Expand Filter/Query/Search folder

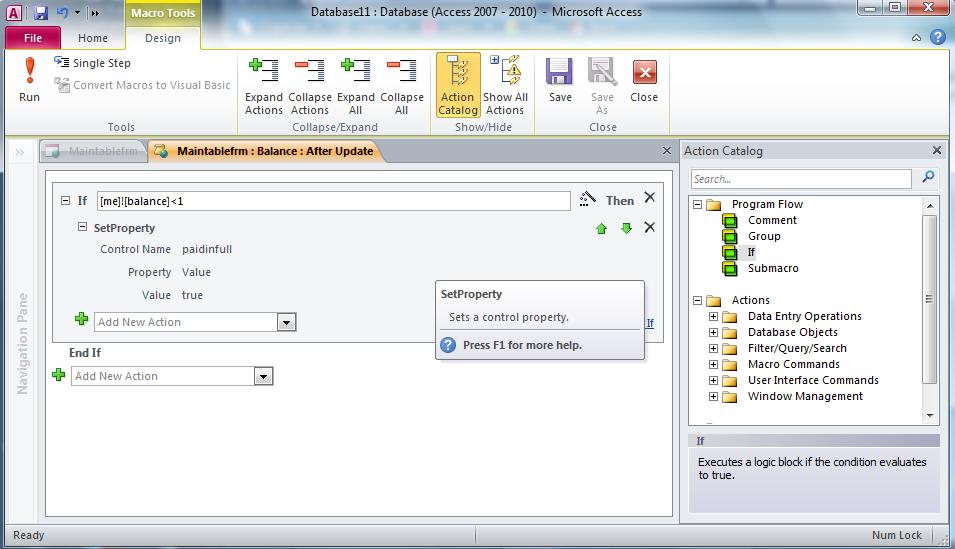tap(713, 348)
